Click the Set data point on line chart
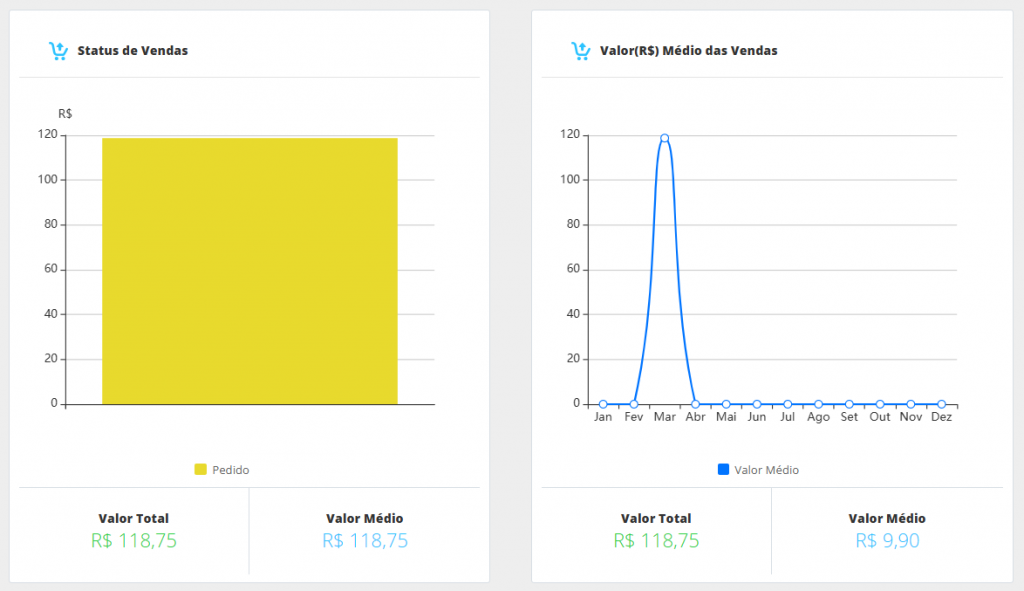This screenshot has width=1024, height=591. [849, 404]
